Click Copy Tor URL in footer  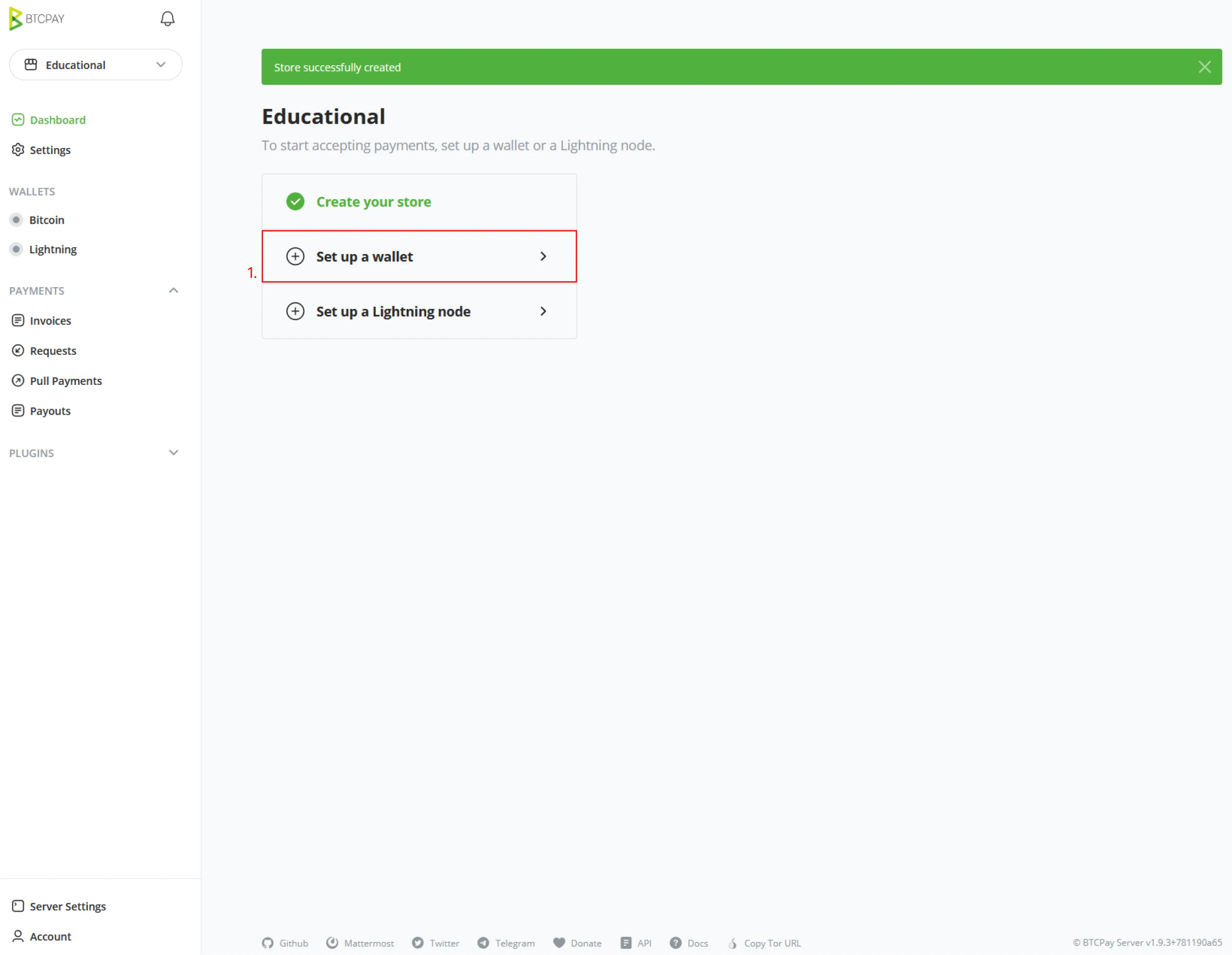click(765, 942)
